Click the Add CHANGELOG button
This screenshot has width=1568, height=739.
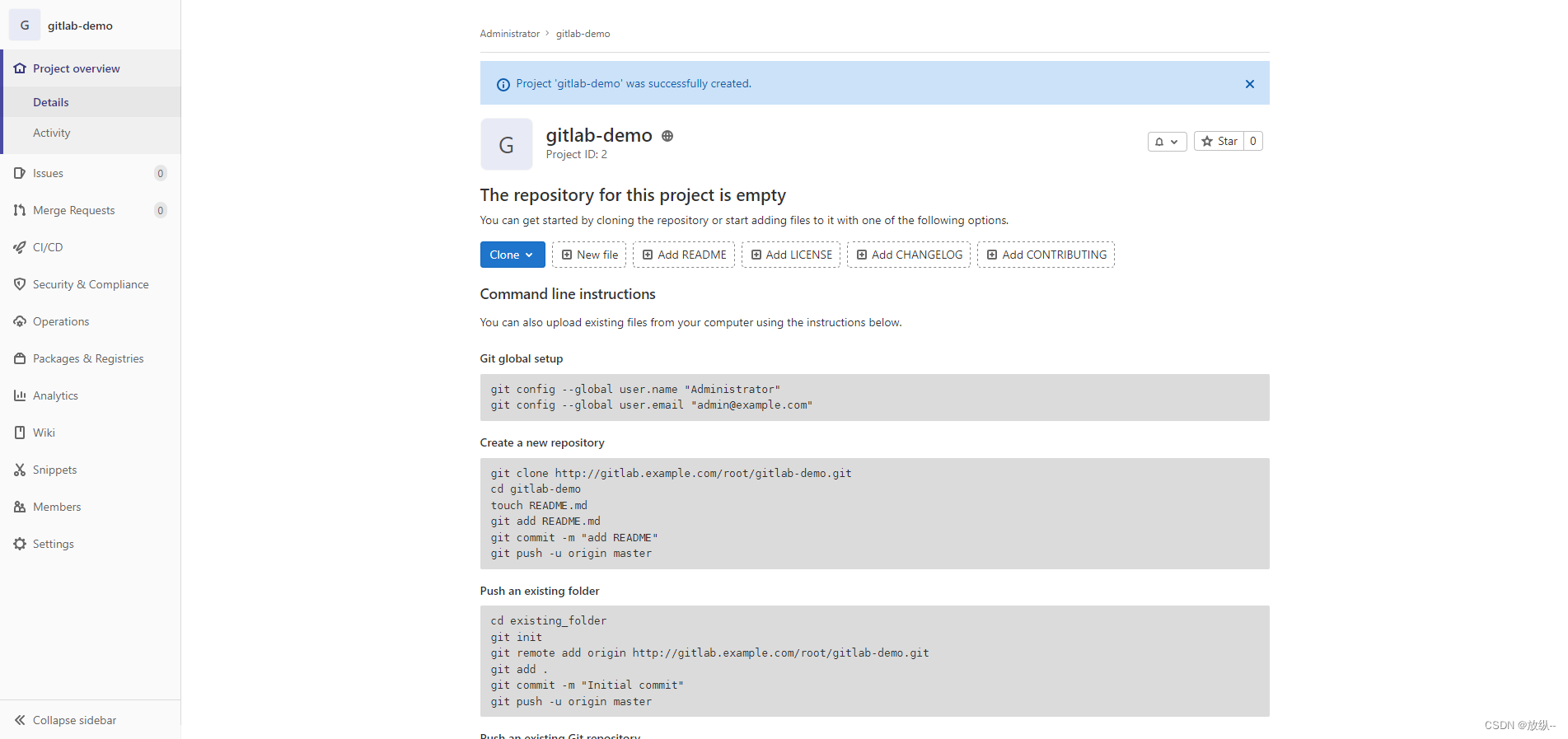click(909, 255)
